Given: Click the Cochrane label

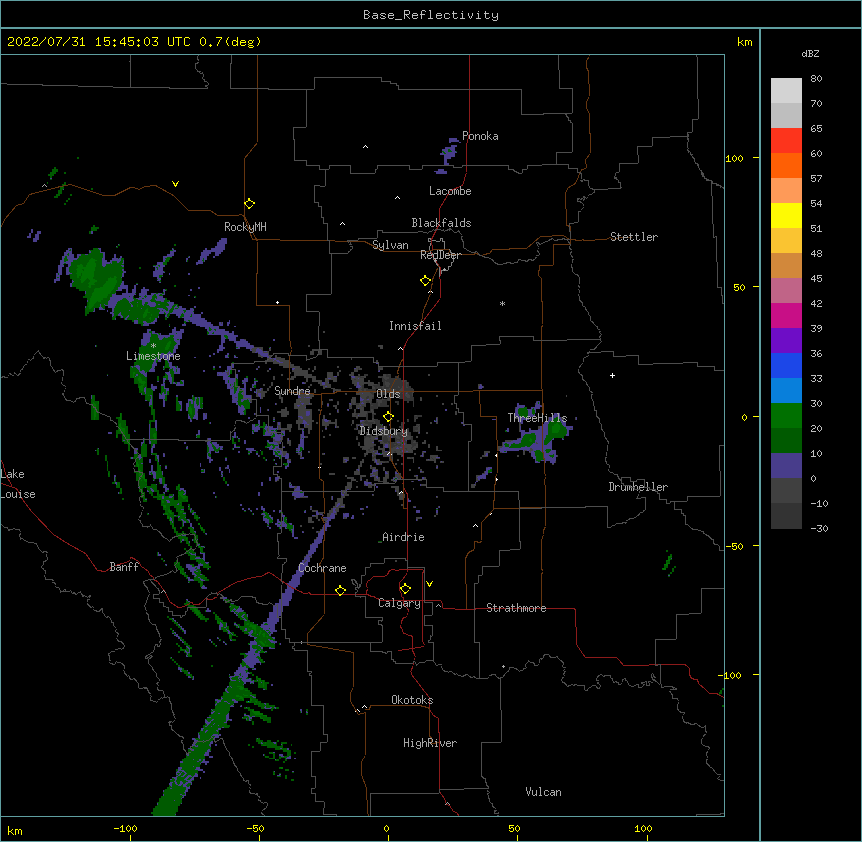Looking at the screenshot, I should (322, 568).
